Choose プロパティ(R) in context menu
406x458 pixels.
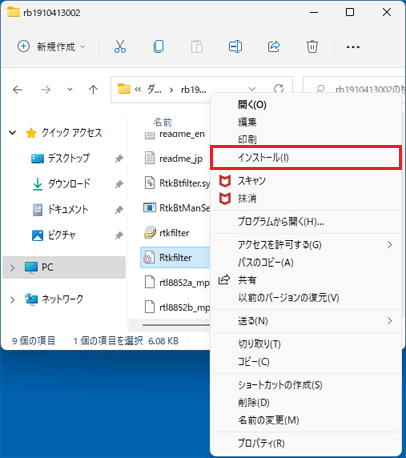(306, 443)
